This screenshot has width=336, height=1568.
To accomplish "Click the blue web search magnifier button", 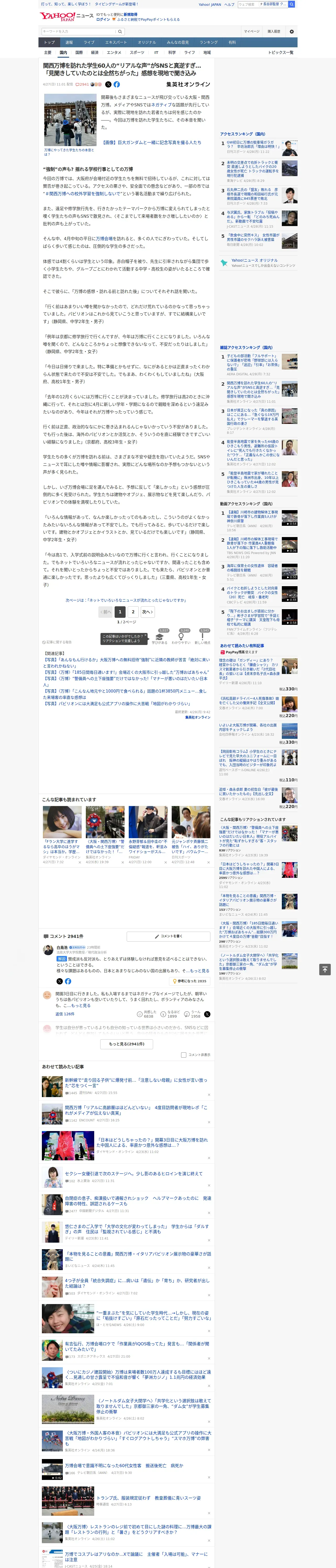I will [292, 4].
